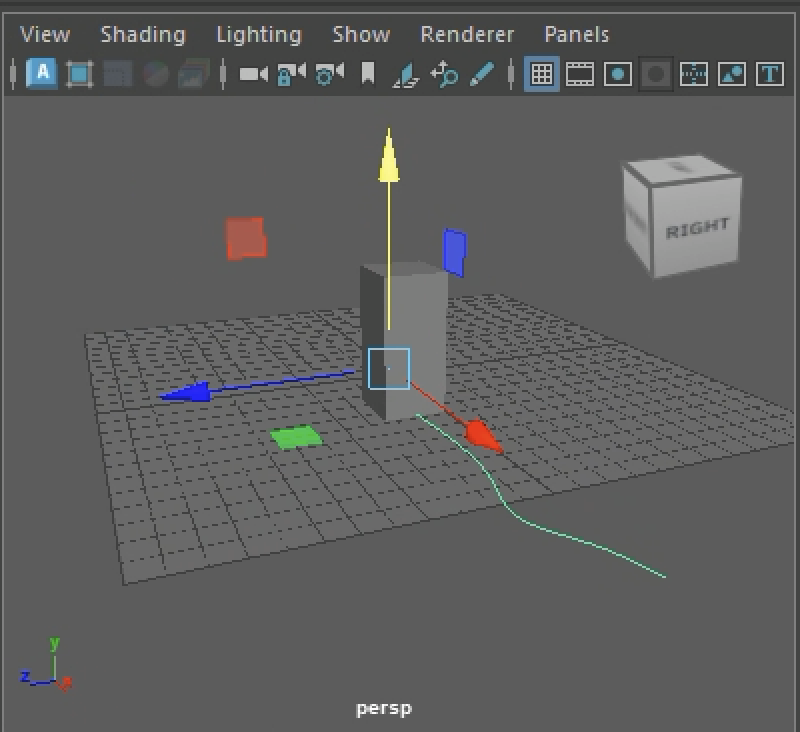Select the grease pencil icon
The height and width of the screenshot is (732, 800).
pos(482,74)
